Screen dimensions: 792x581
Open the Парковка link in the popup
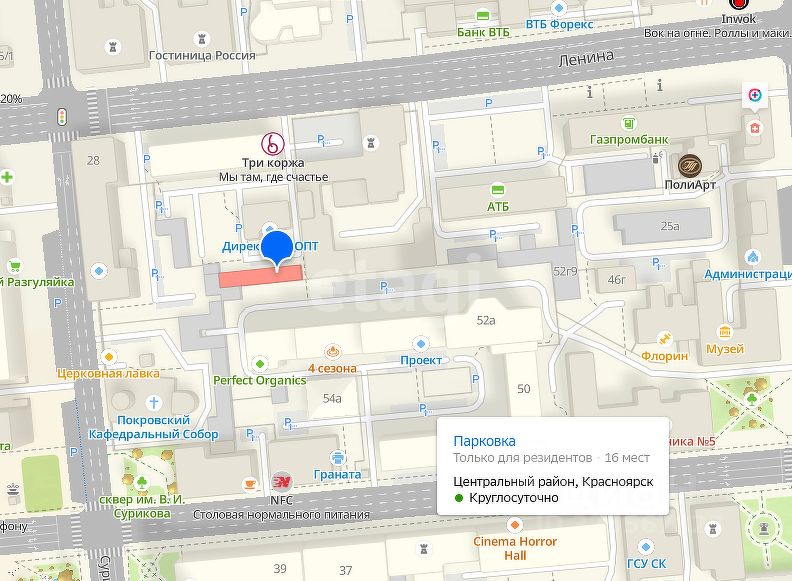click(x=484, y=441)
